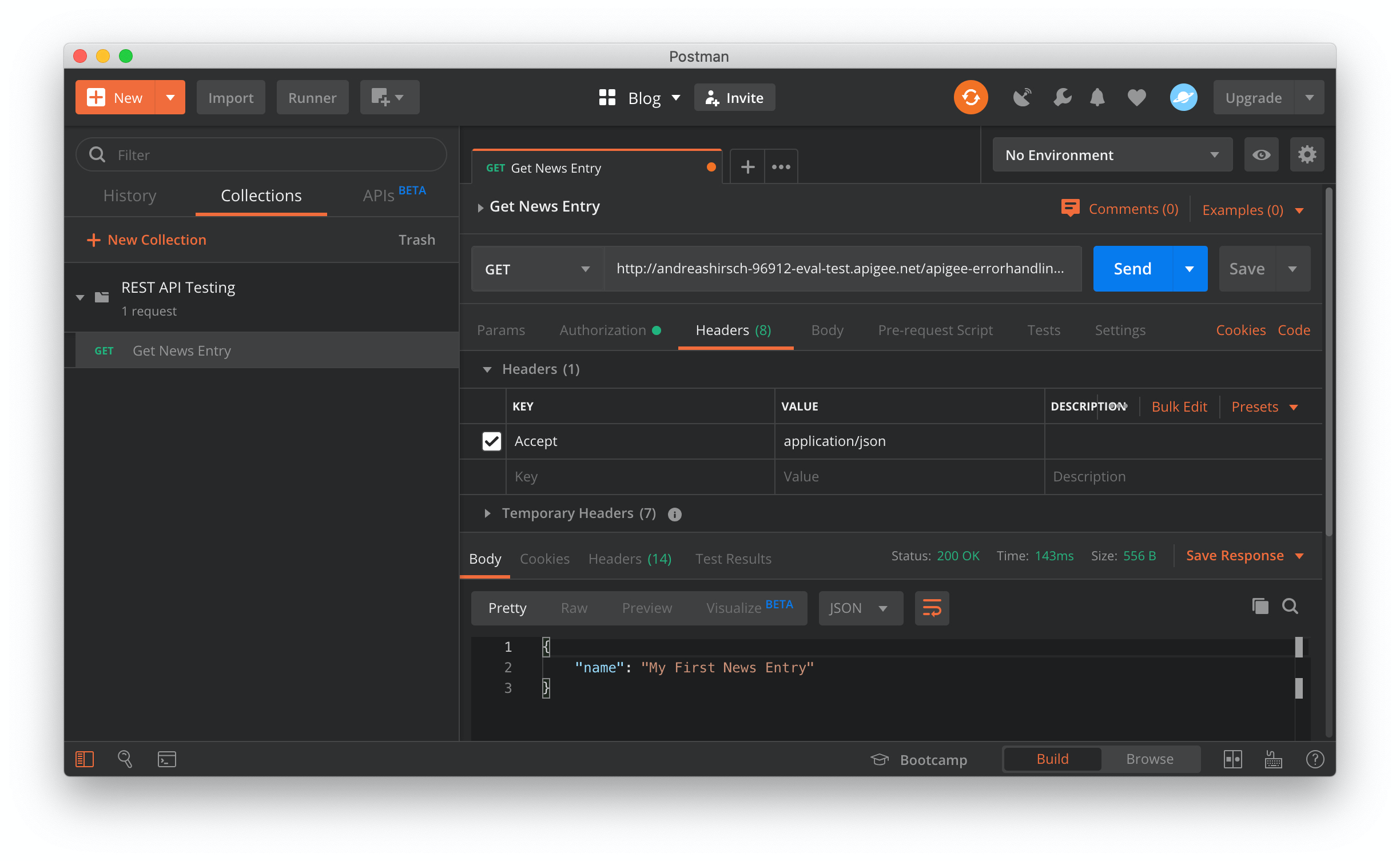
Task: Open the Save button dropdown arrow
Action: (1292, 269)
